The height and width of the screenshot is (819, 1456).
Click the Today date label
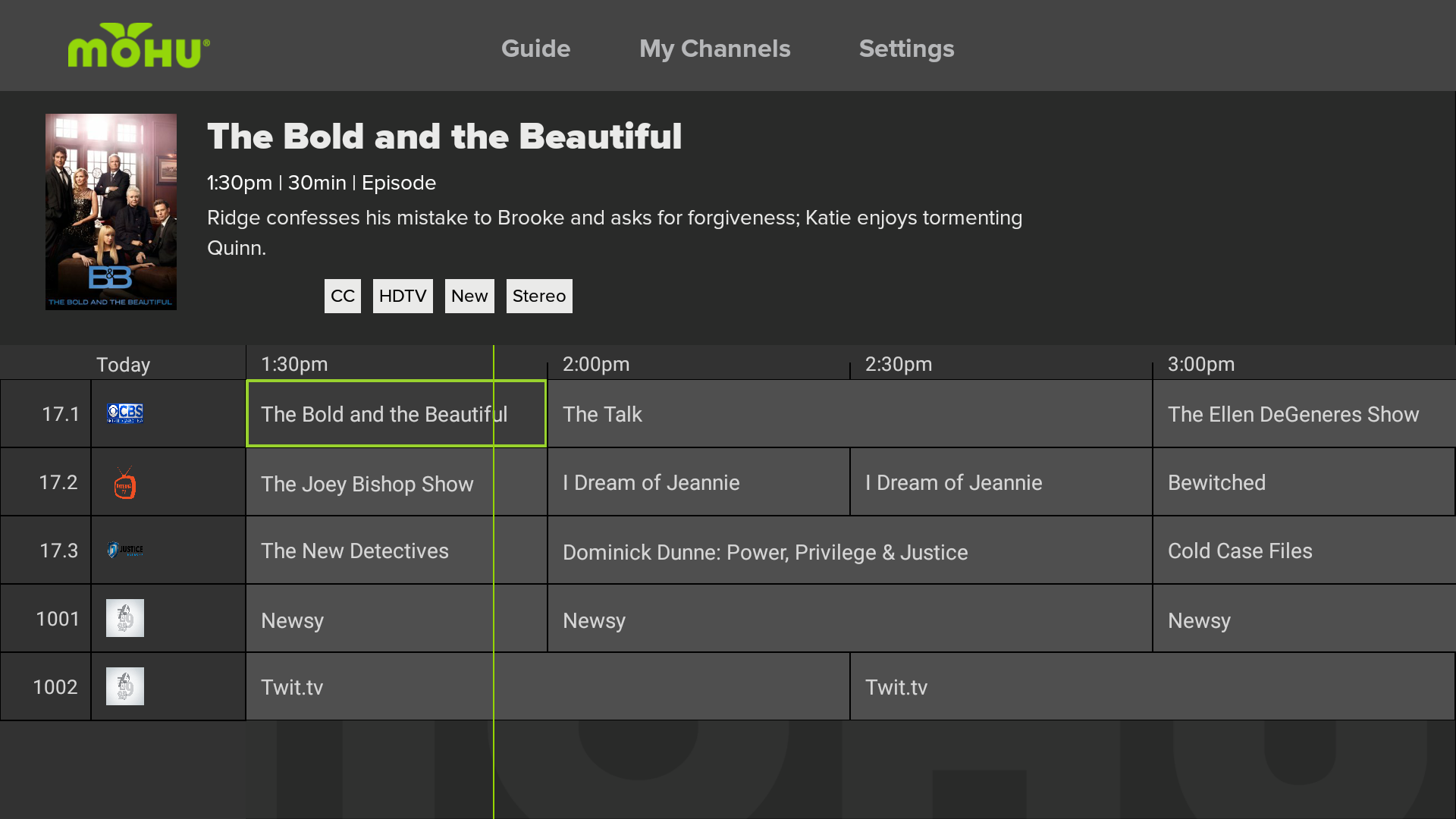[123, 365]
